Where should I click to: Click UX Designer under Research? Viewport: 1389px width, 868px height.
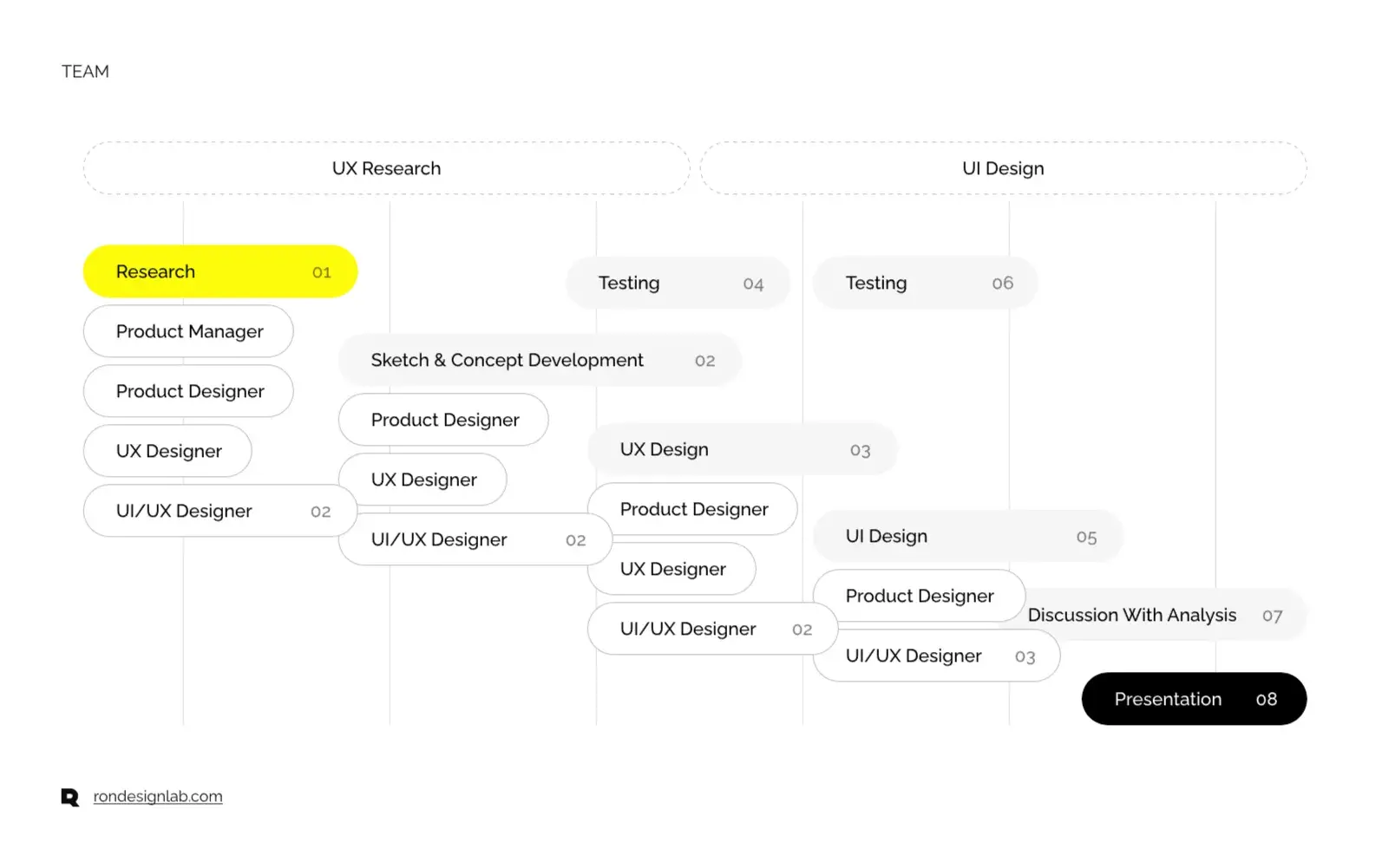coord(167,451)
